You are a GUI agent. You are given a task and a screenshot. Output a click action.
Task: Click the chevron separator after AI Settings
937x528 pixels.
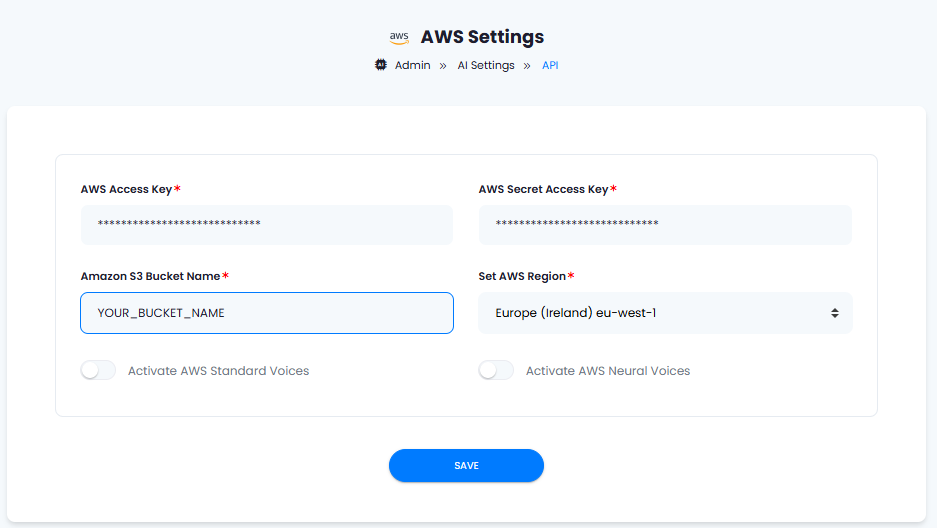[x=527, y=66]
